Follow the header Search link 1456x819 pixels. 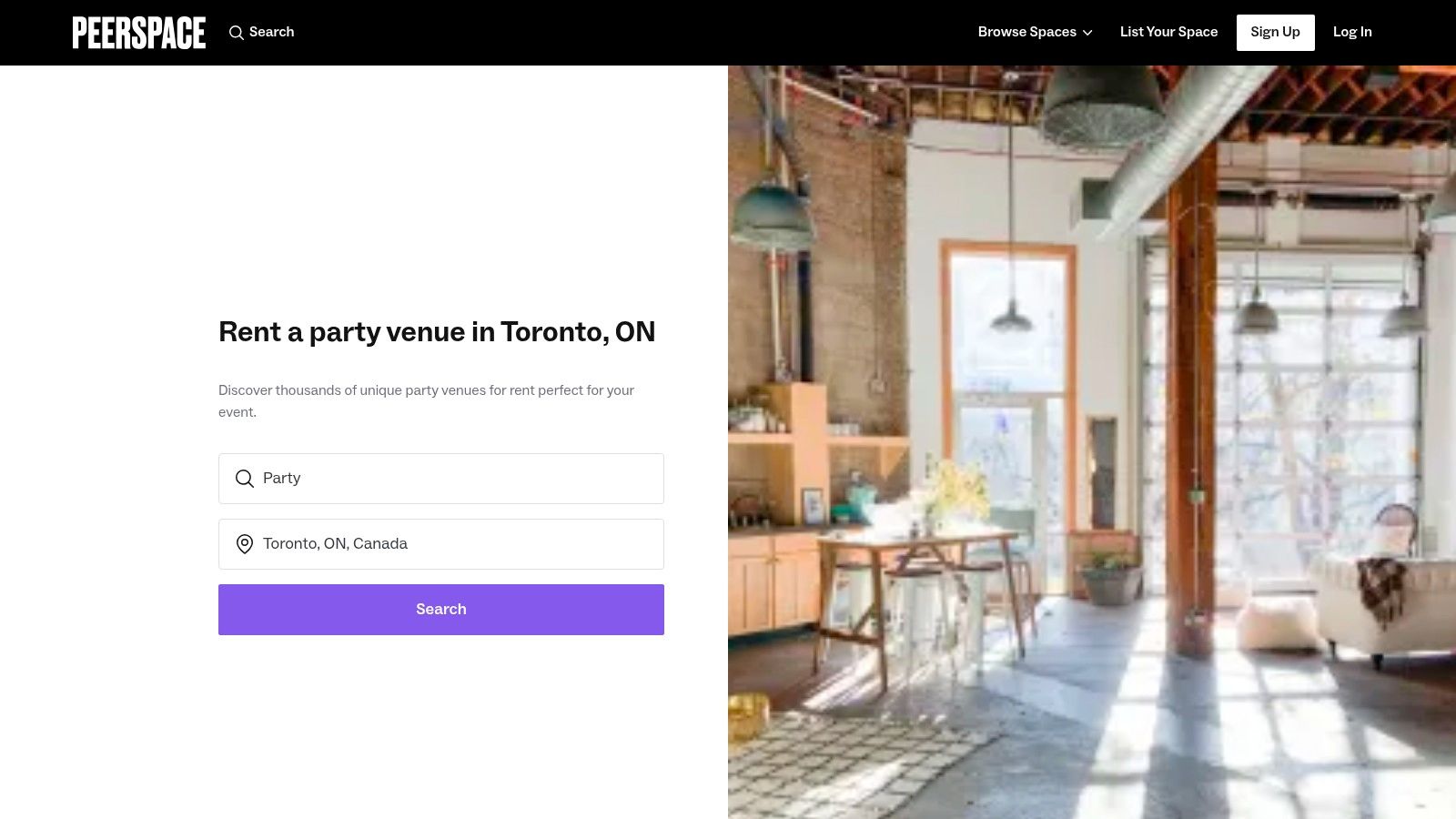pos(271,32)
